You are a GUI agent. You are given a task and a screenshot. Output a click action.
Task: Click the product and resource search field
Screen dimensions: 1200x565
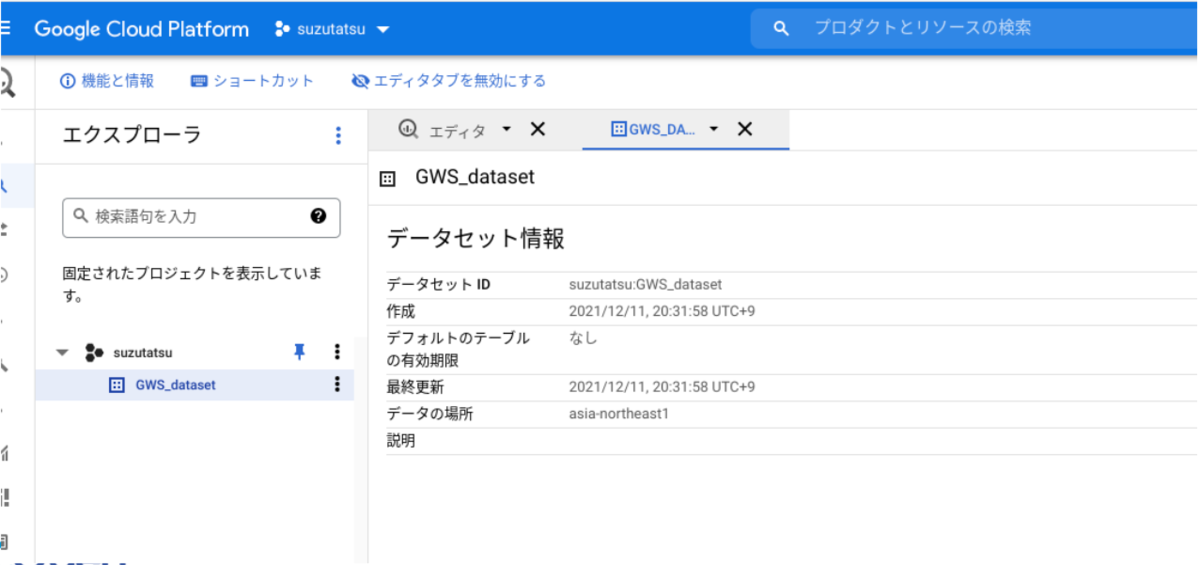coord(975,28)
